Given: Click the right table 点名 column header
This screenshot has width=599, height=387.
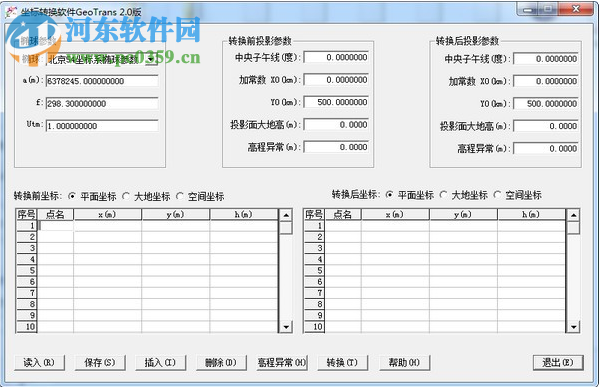Looking at the screenshot, I should coord(343,215).
